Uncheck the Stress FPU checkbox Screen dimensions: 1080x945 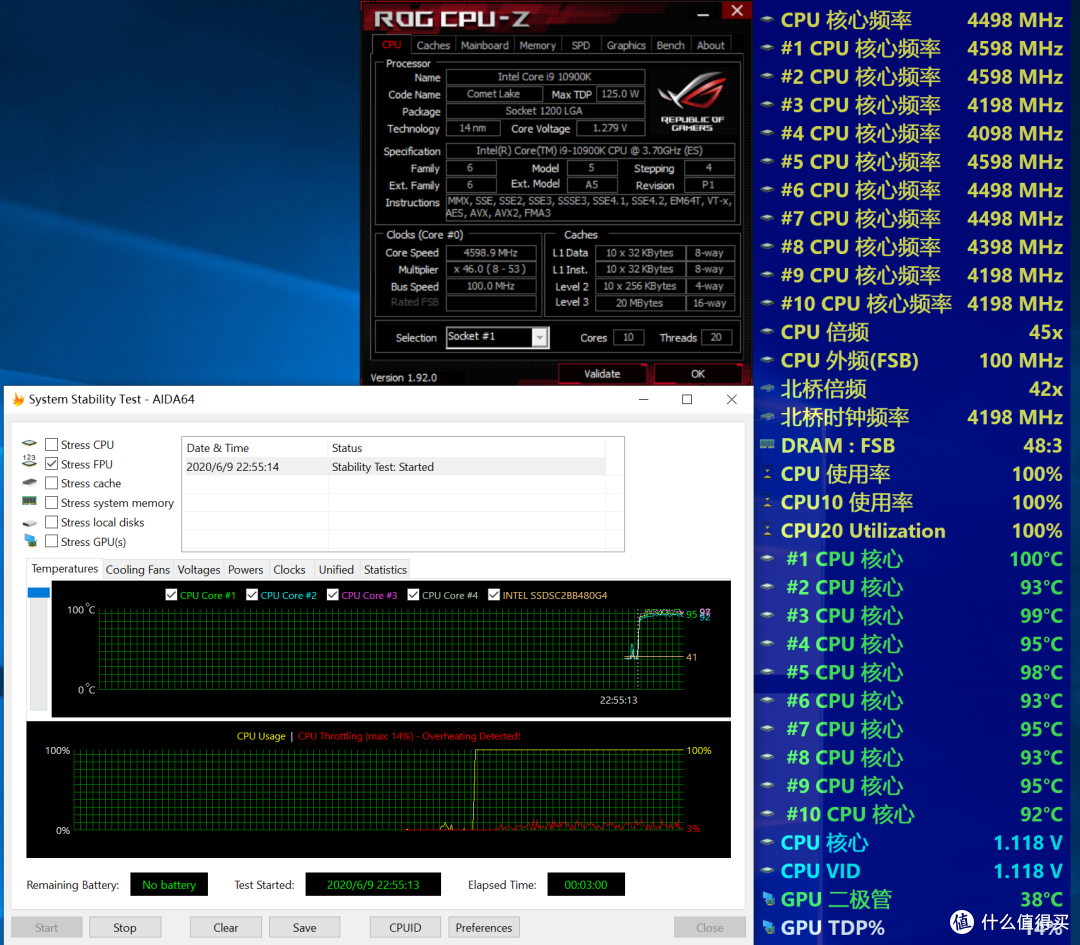click(x=51, y=464)
